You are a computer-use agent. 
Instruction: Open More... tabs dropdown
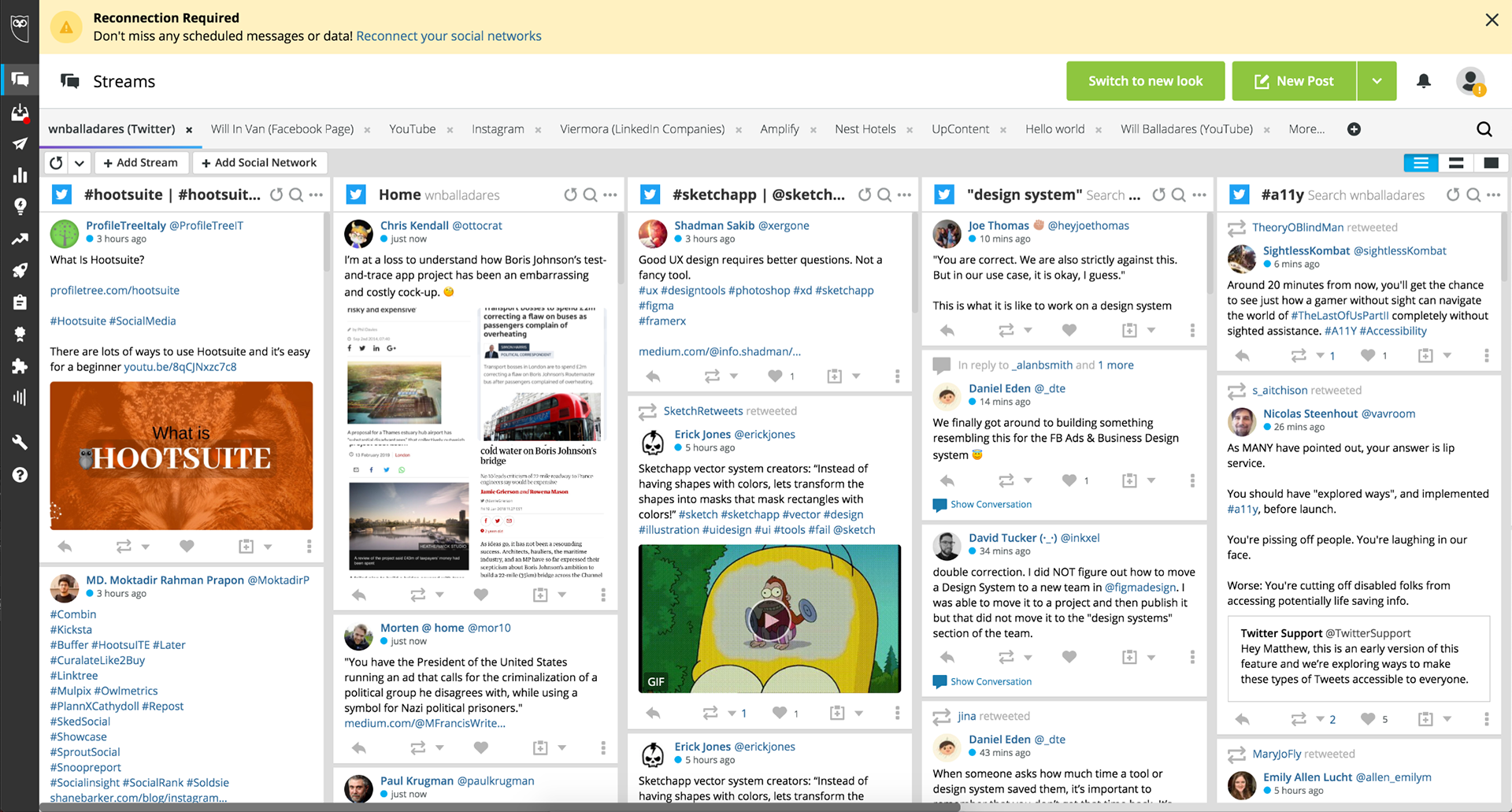pyautogui.click(x=1306, y=129)
